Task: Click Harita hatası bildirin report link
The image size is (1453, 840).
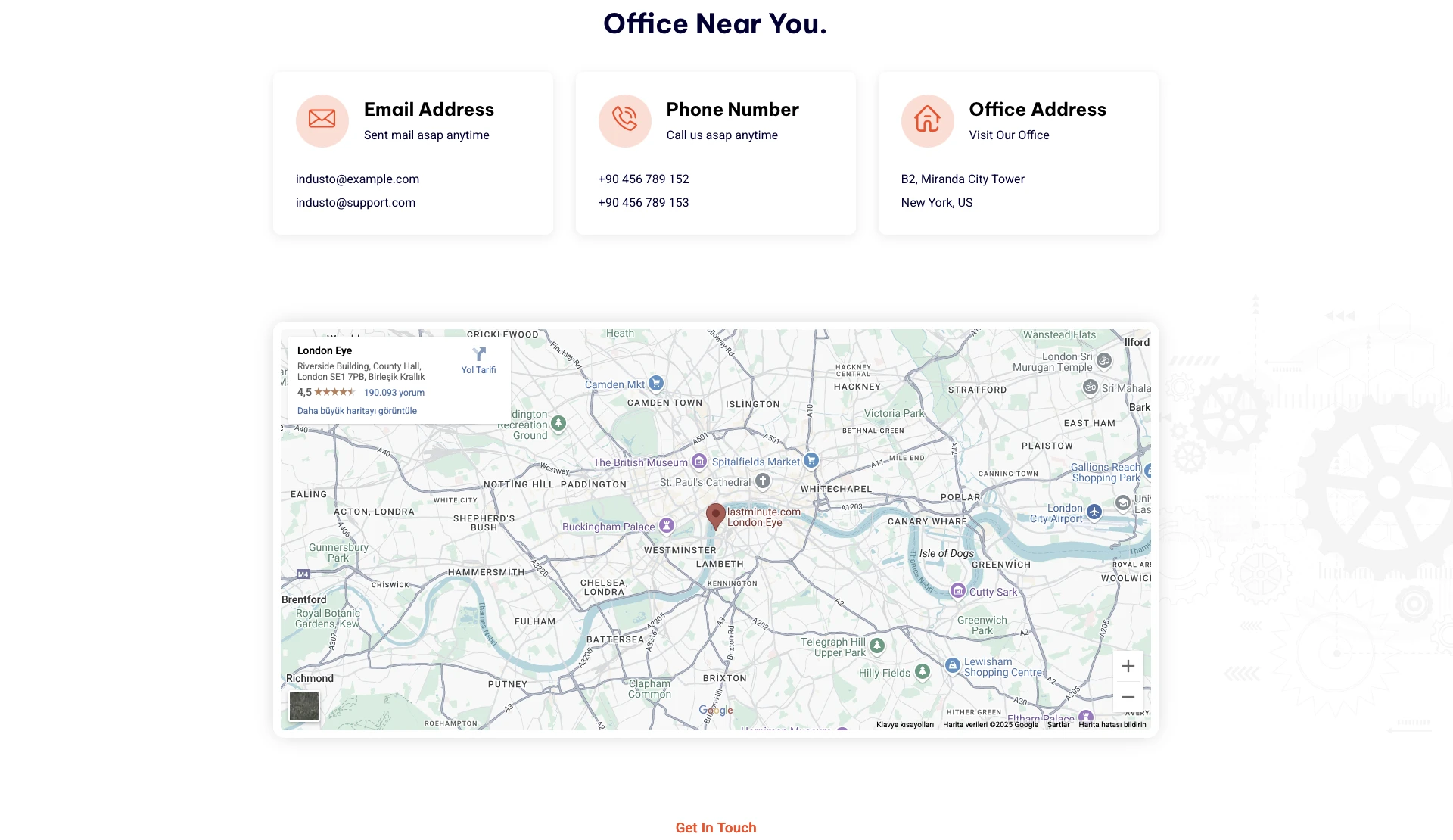Action: [1112, 725]
